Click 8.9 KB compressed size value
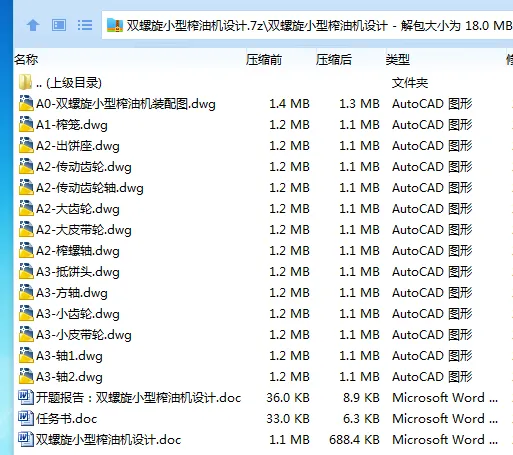 (x=361, y=398)
